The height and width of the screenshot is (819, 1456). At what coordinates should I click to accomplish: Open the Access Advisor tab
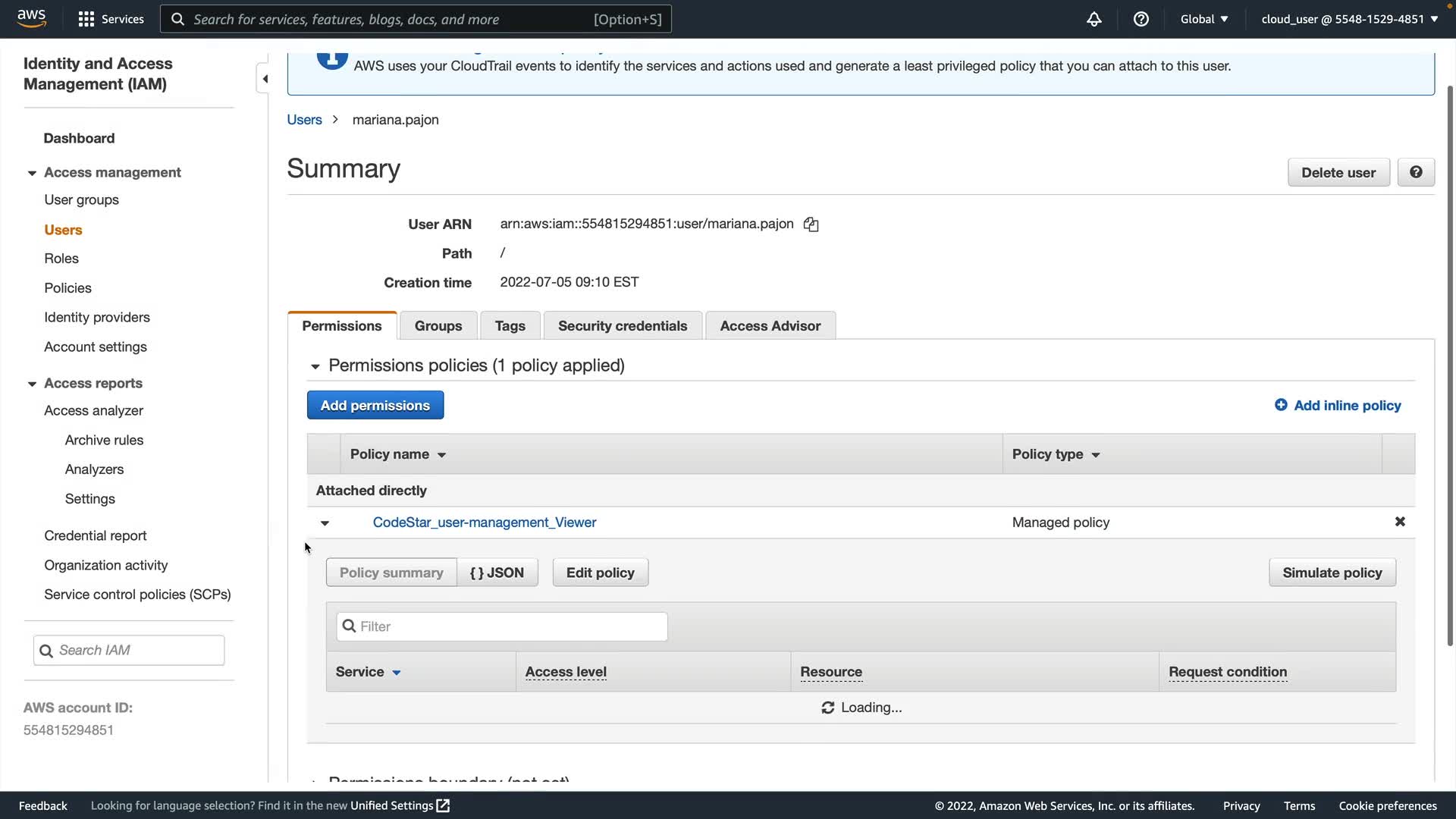click(x=770, y=326)
